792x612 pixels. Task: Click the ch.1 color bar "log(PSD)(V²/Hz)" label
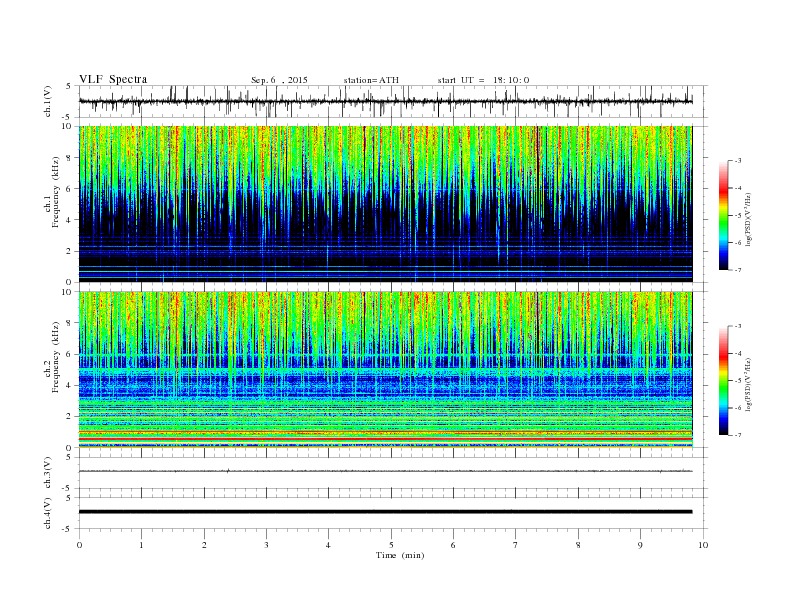click(749, 219)
